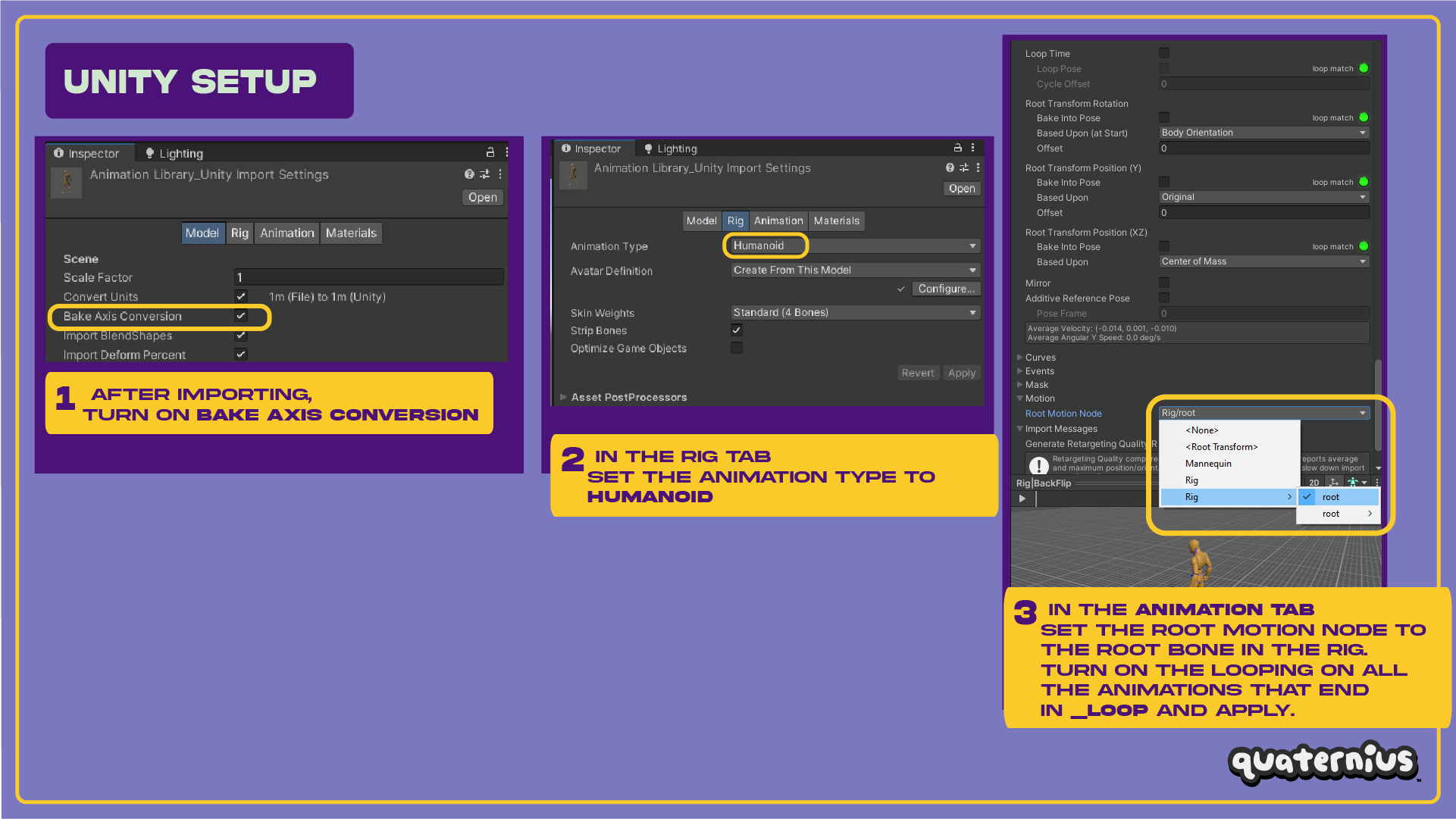Viewport: 1456px width, 819px height.
Task: Click the pivot axes icon in the preview toolbar
Action: (1334, 483)
